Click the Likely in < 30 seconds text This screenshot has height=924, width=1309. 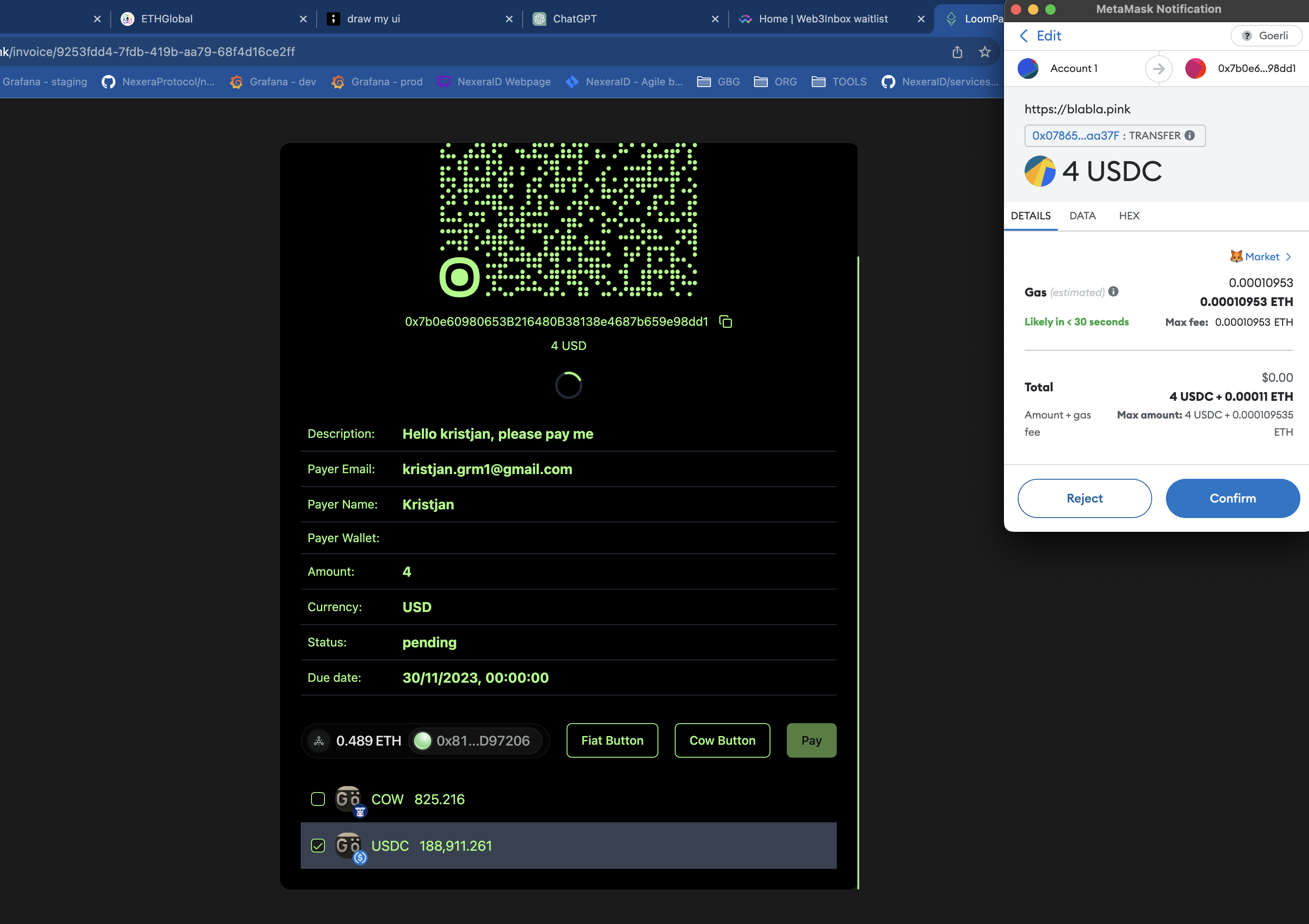1076,322
